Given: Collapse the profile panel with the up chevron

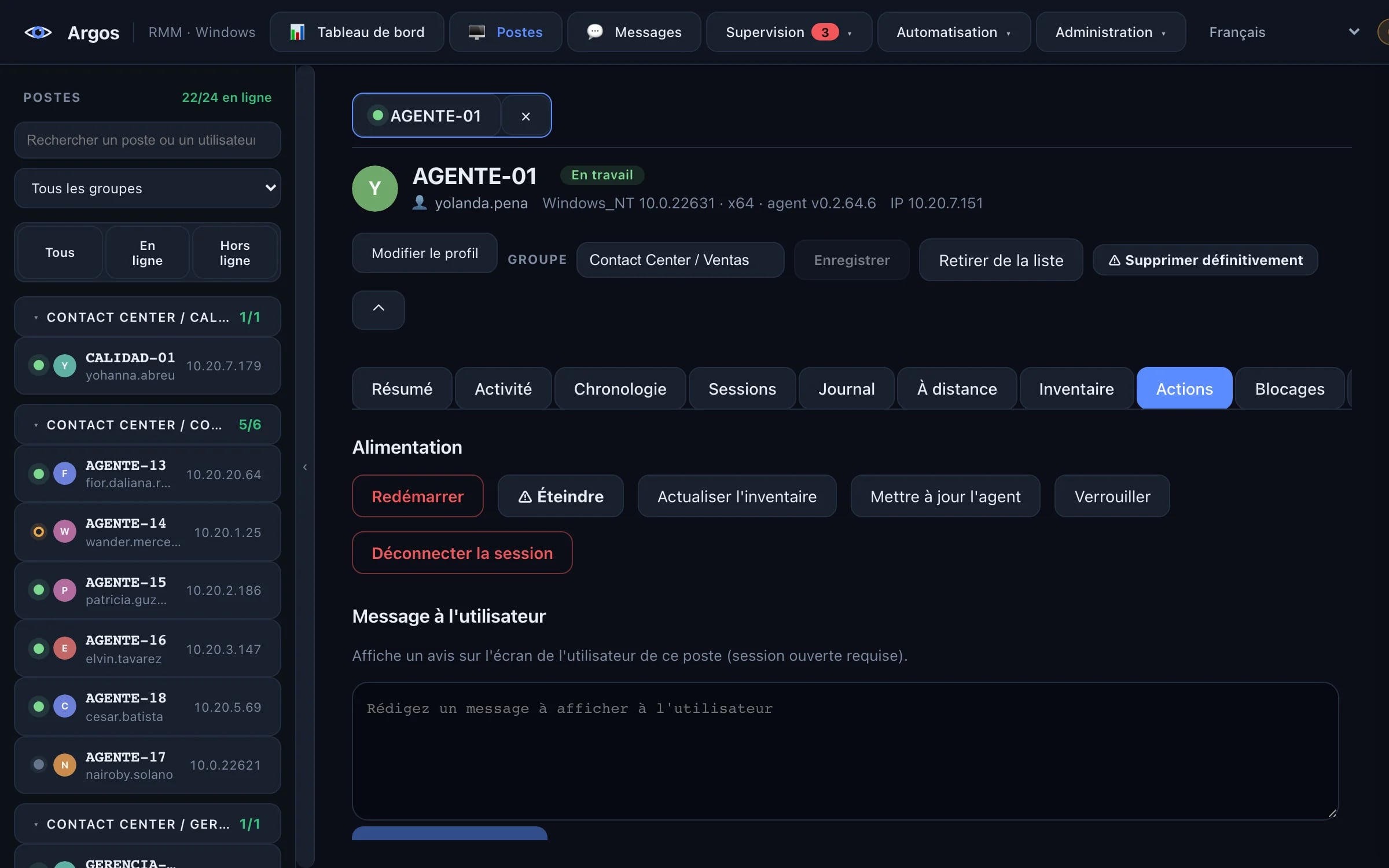Looking at the screenshot, I should point(379,310).
